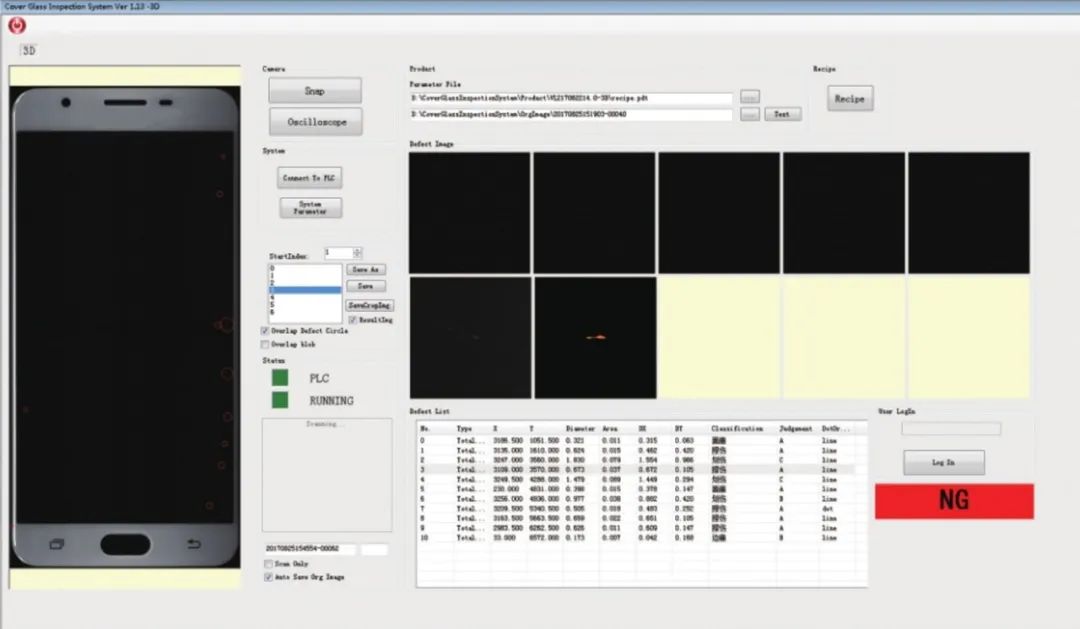Click the Save button below Save As

366,286
